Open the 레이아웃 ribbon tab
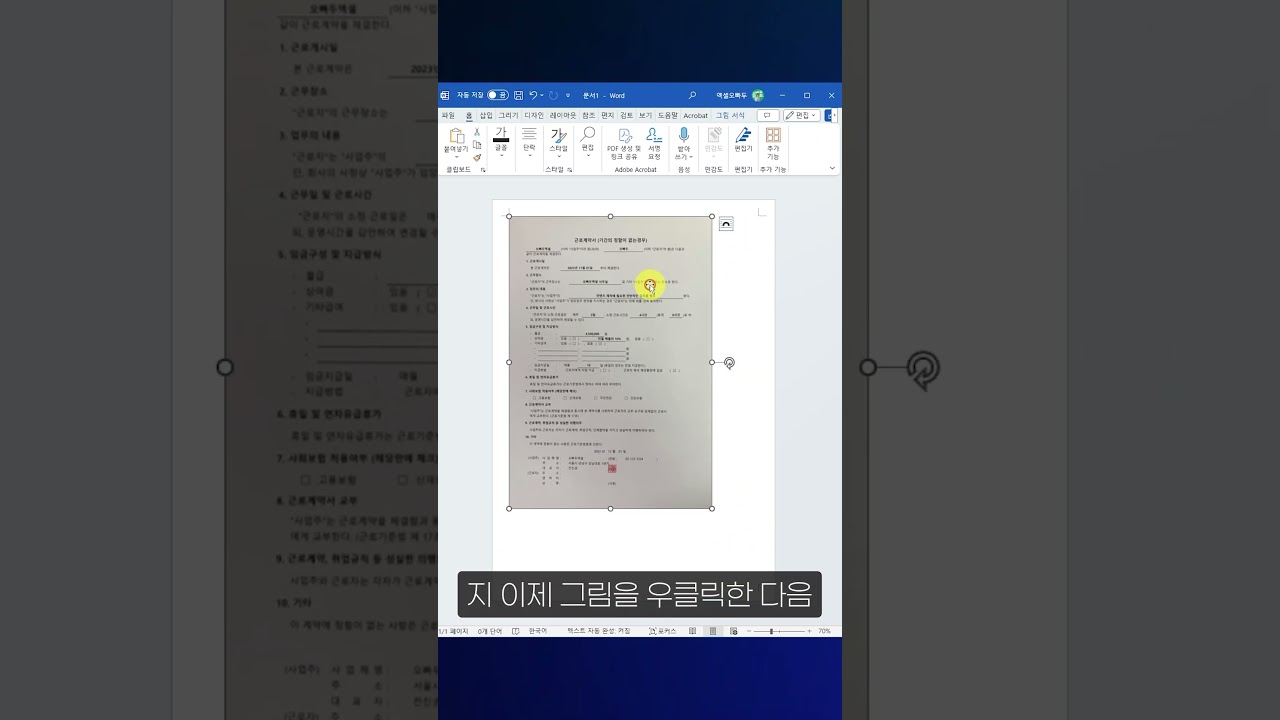This screenshot has height=720, width=1280. coord(563,115)
